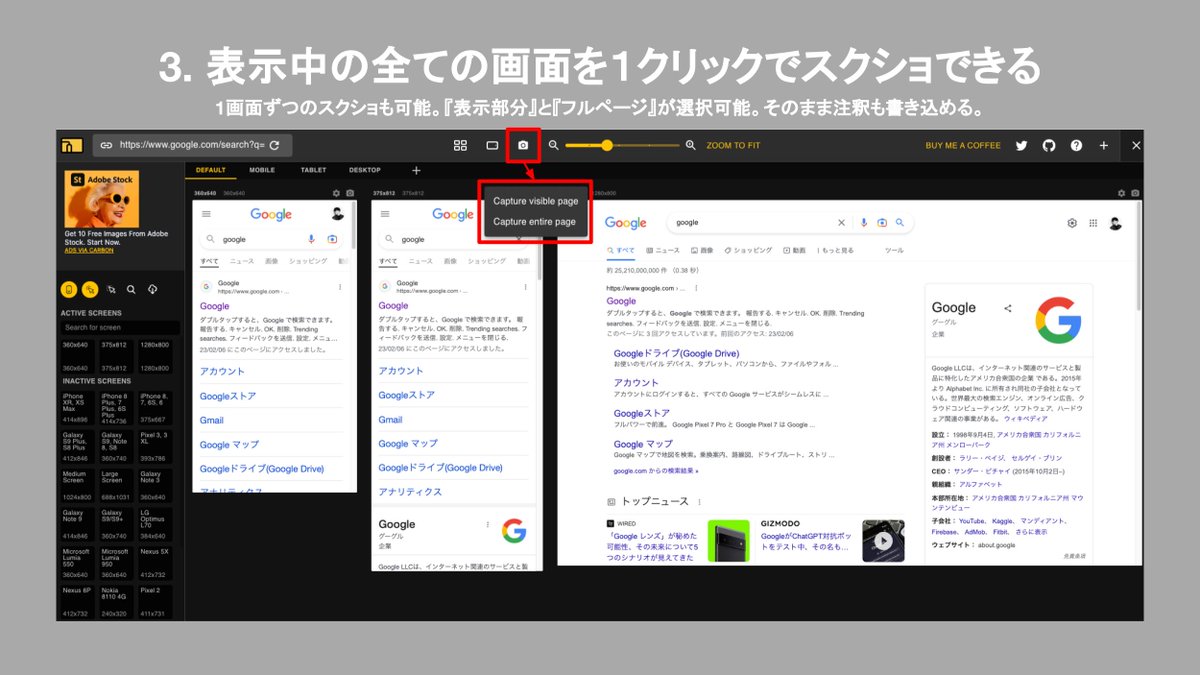The width and height of the screenshot is (1200, 675).
Task: Open the ADS VIA CARBON link
Action: (x=87, y=250)
